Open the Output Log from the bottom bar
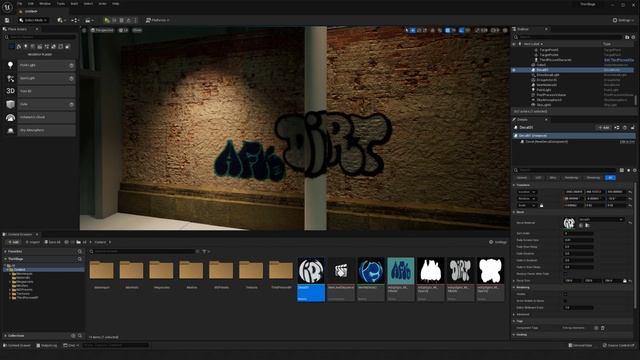Viewport: 640px width, 360px height. [47, 346]
